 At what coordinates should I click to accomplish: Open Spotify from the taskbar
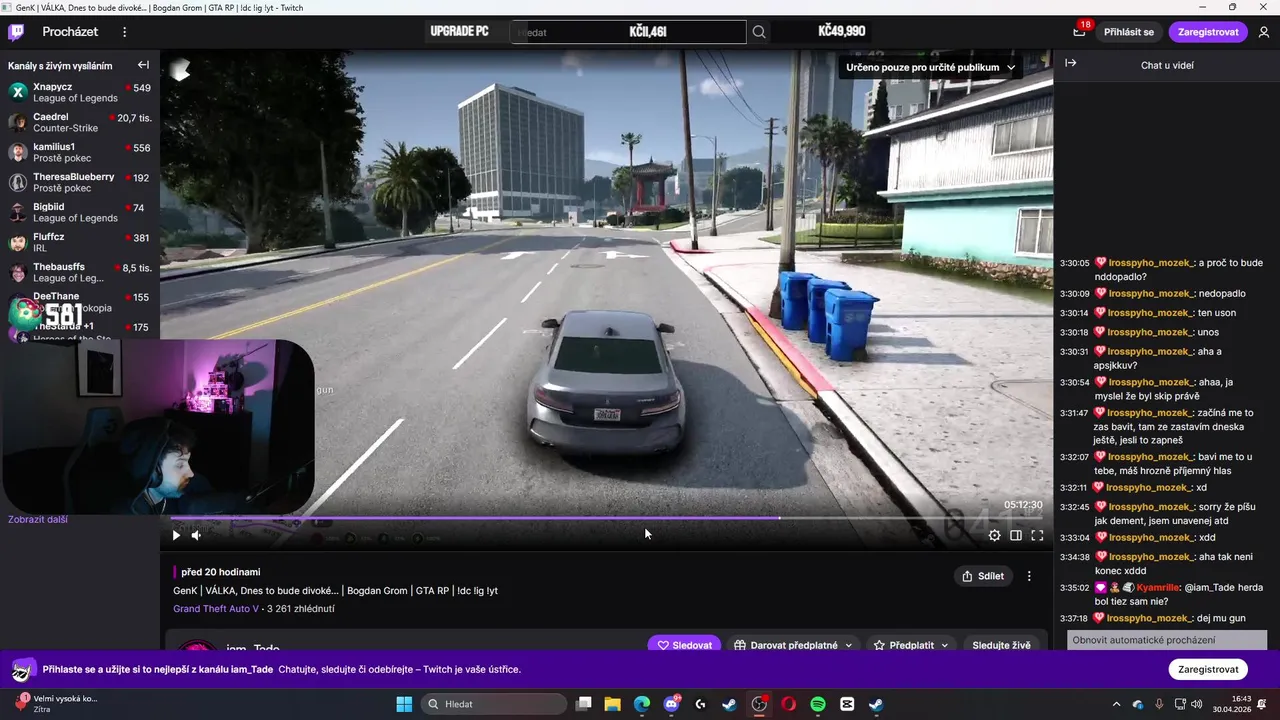pos(817,704)
